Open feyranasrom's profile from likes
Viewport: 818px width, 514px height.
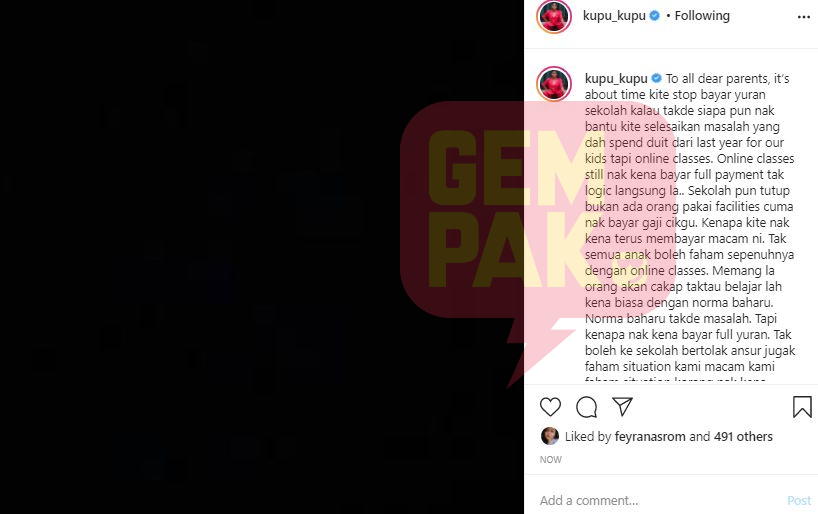pos(649,436)
